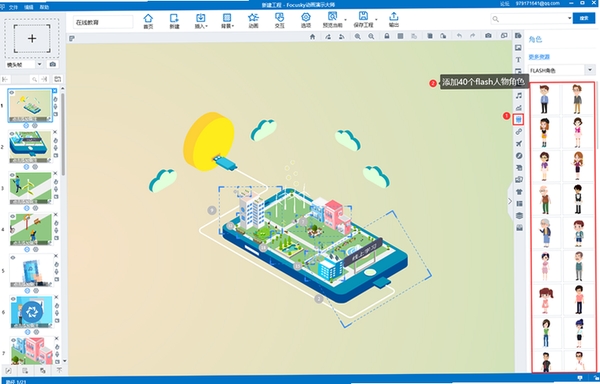Expand the arrow next to 预览当前
The image size is (600, 384).
click(346, 20)
